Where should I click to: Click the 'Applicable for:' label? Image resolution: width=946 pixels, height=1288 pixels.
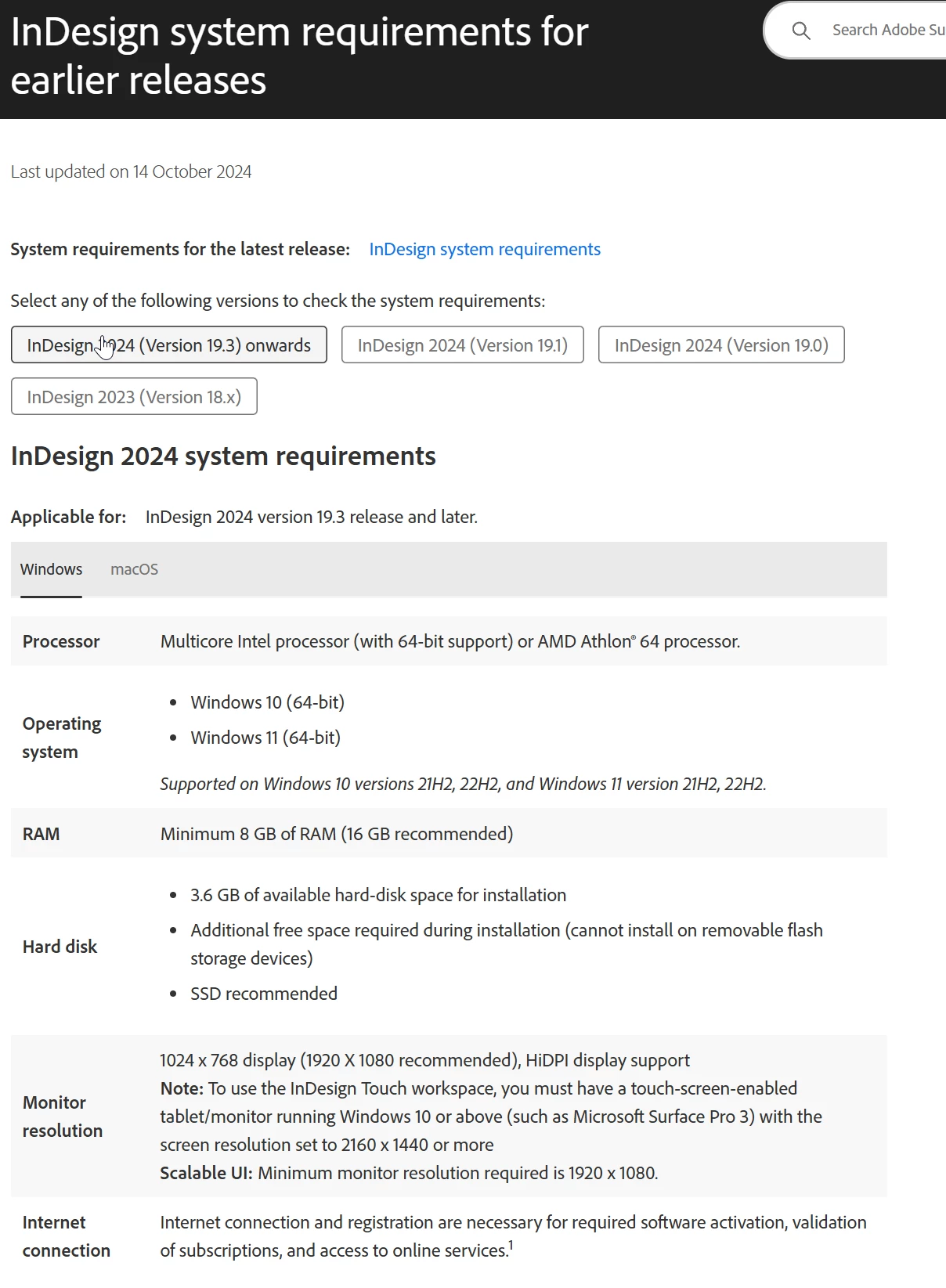coord(68,517)
